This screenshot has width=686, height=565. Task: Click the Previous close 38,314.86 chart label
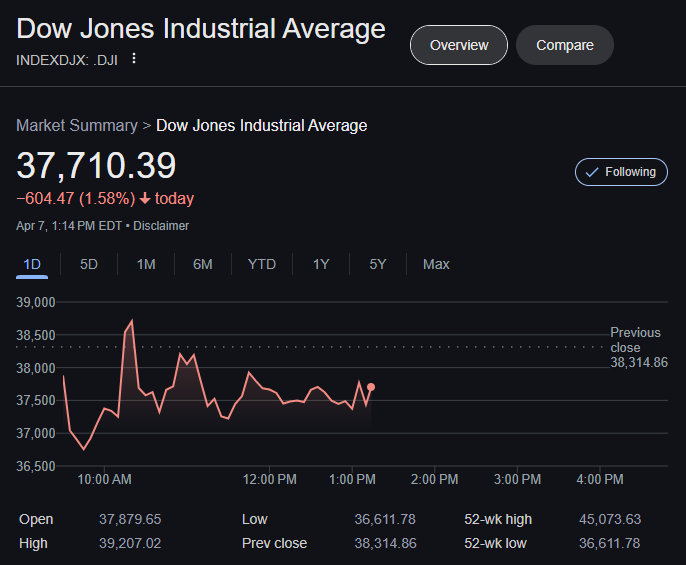coord(639,347)
